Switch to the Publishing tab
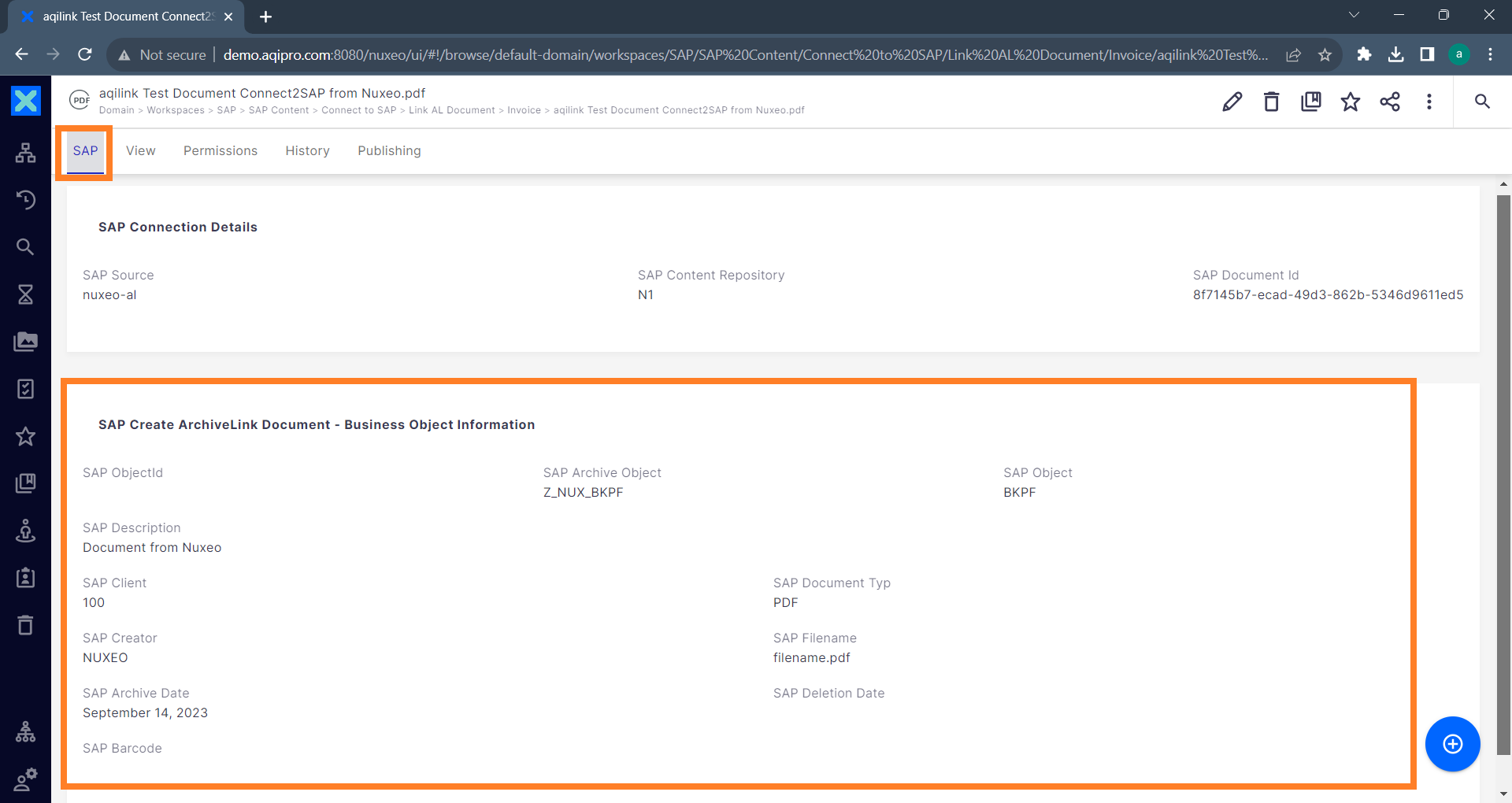Screen dimensions: 1512x803 (x=389, y=151)
